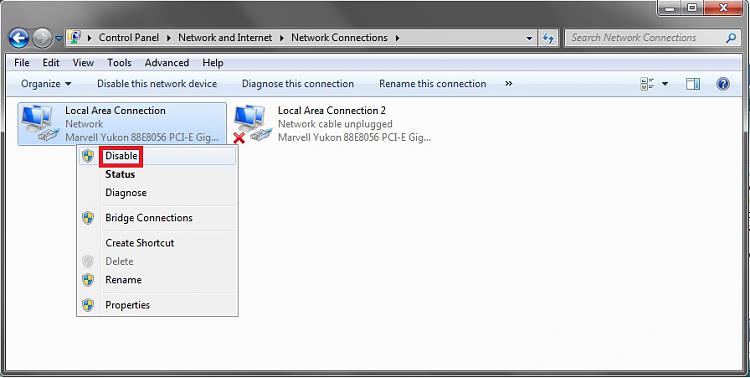
Task: Click Disable this network device
Action: pos(157,84)
